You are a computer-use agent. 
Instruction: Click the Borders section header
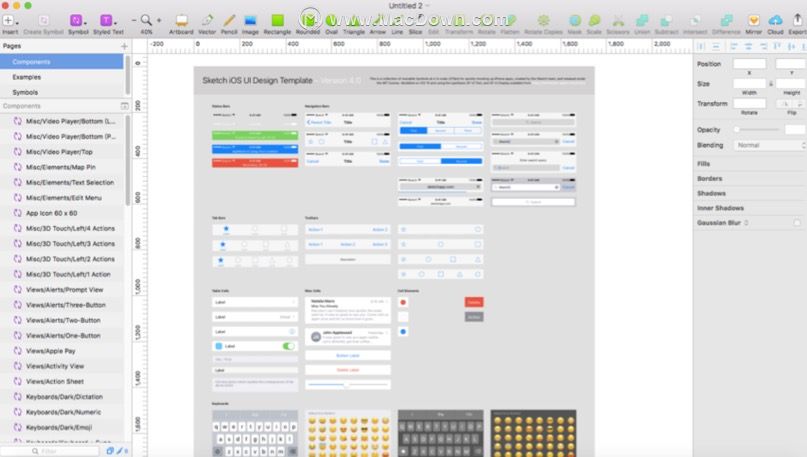tap(709, 179)
